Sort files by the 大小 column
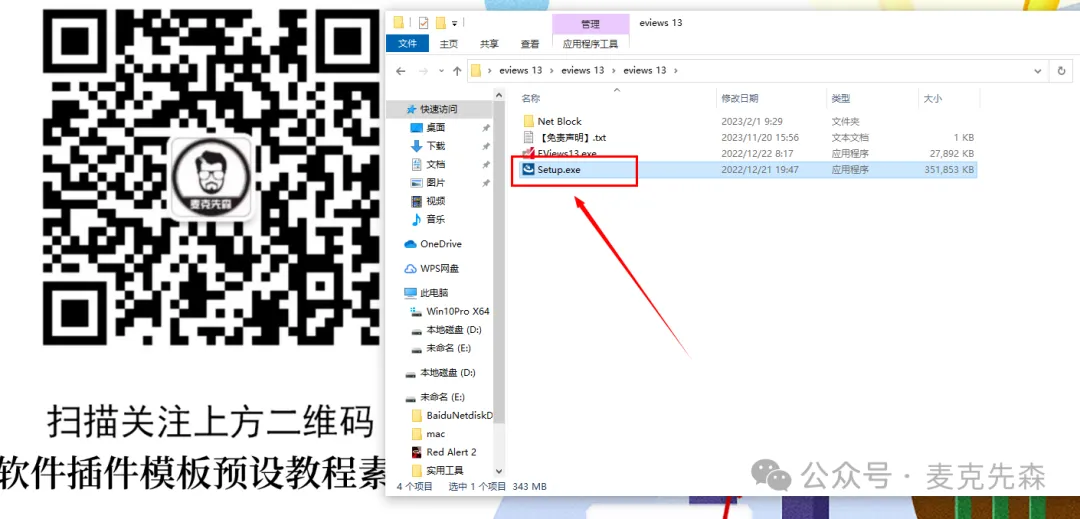The height and width of the screenshot is (519, 1080). (x=933, y=99)
